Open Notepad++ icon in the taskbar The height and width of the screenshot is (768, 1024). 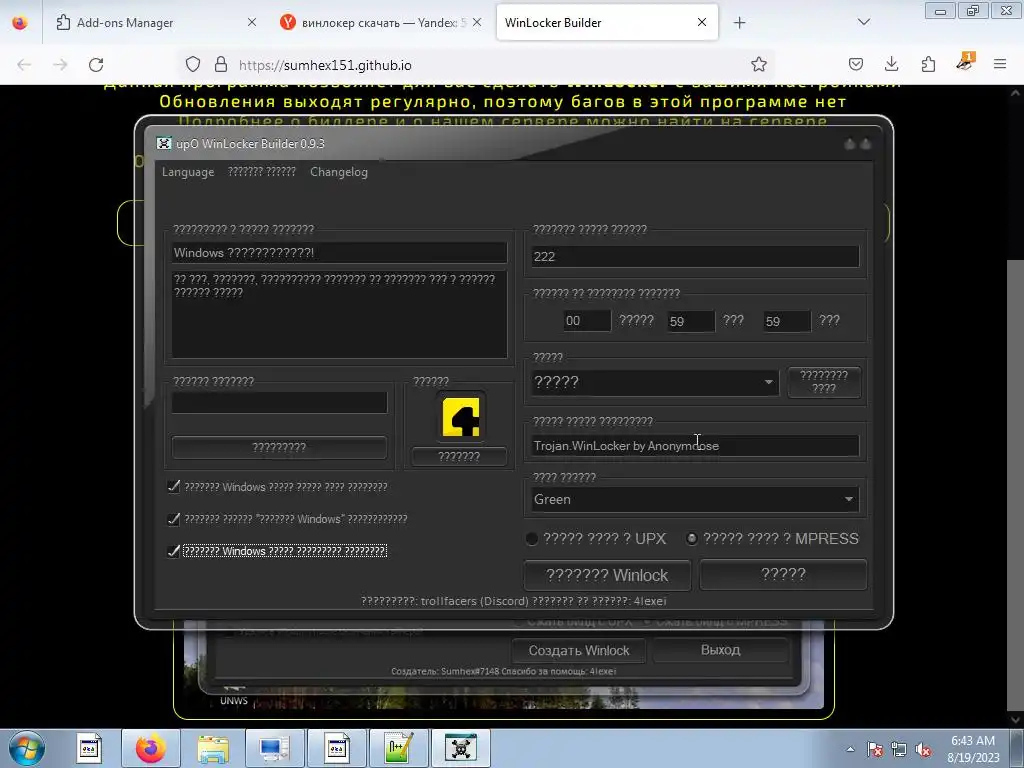pyautogui.click(x=398, y=748)
